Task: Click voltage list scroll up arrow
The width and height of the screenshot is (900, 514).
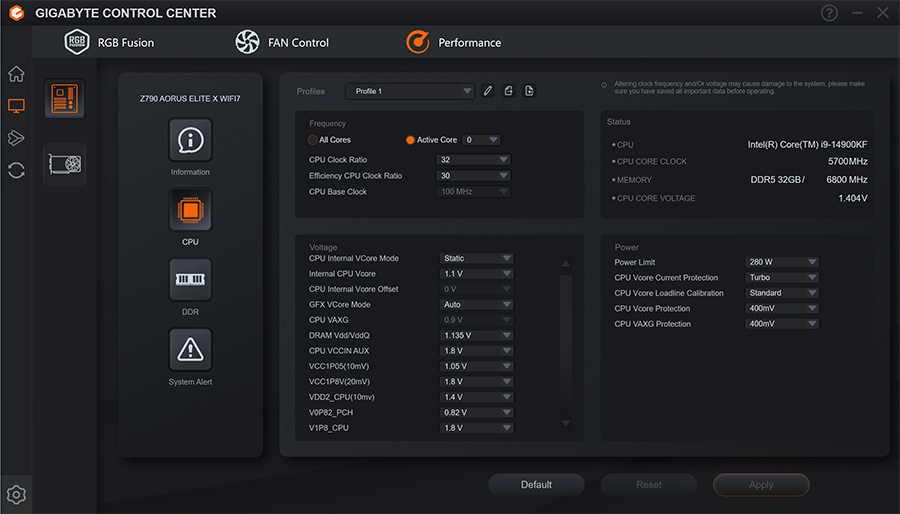Action: pos(565,263)
